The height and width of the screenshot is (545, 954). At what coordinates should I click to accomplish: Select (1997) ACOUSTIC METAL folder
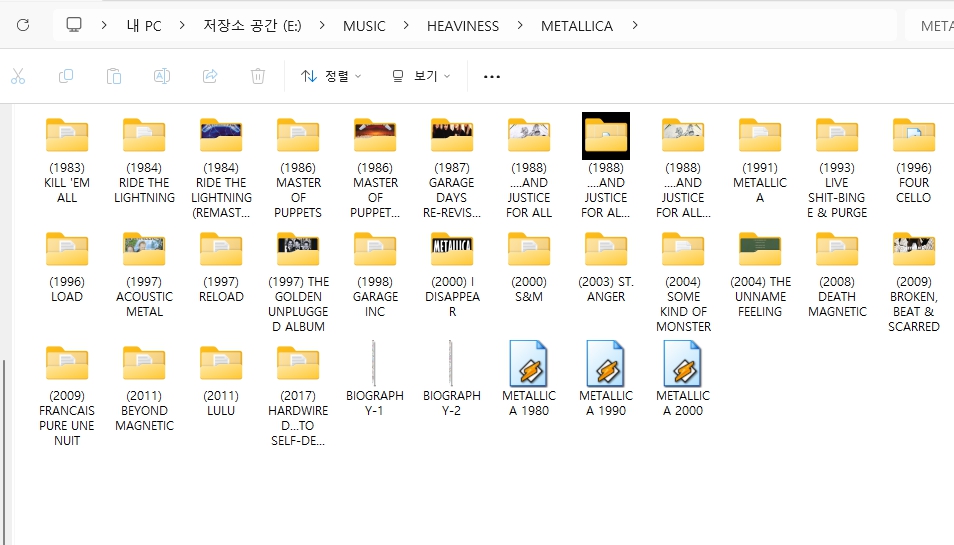144,275
